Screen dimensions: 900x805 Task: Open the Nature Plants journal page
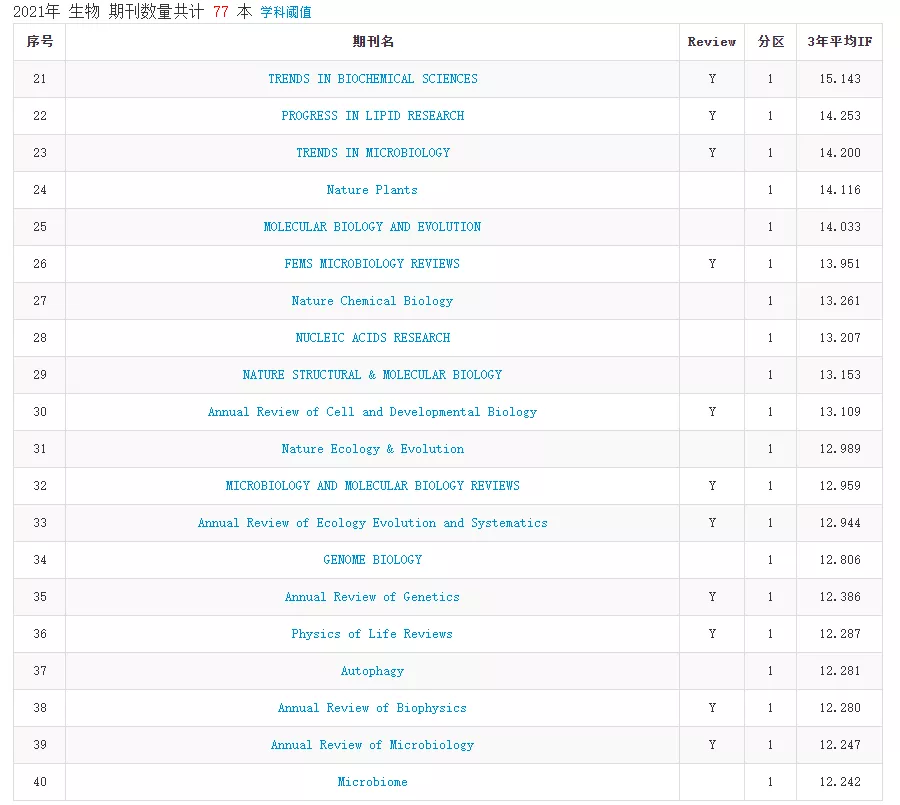[372, 190]
